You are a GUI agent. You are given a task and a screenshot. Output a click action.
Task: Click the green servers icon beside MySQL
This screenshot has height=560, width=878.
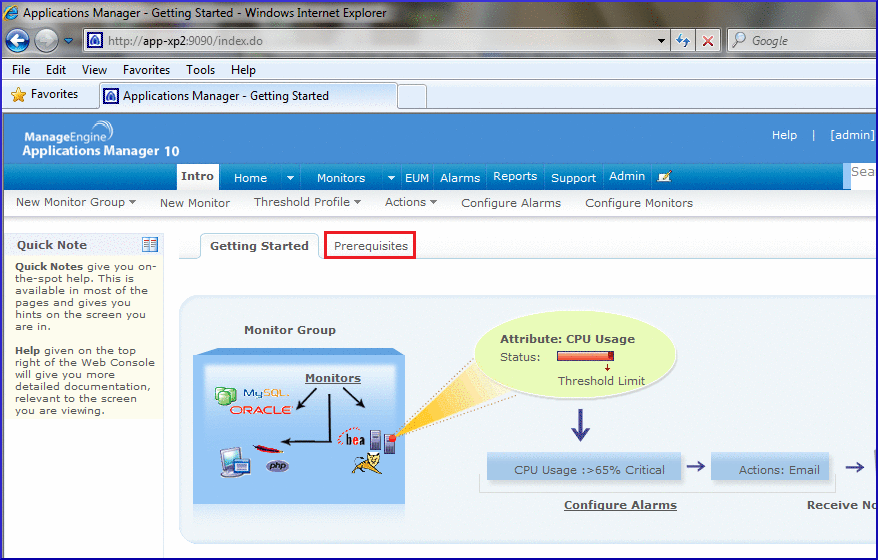click(x=226, y=395)
